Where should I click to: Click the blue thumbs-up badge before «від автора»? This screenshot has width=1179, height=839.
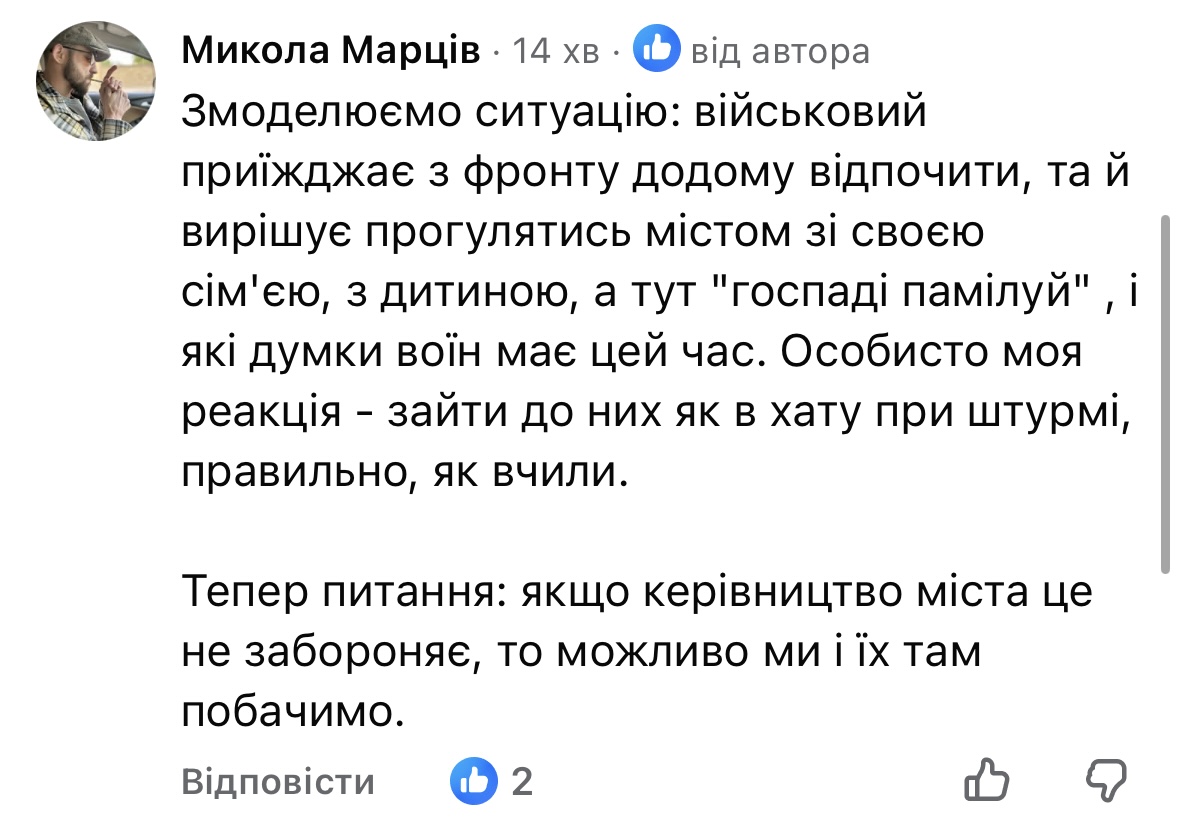pos(657,49)
